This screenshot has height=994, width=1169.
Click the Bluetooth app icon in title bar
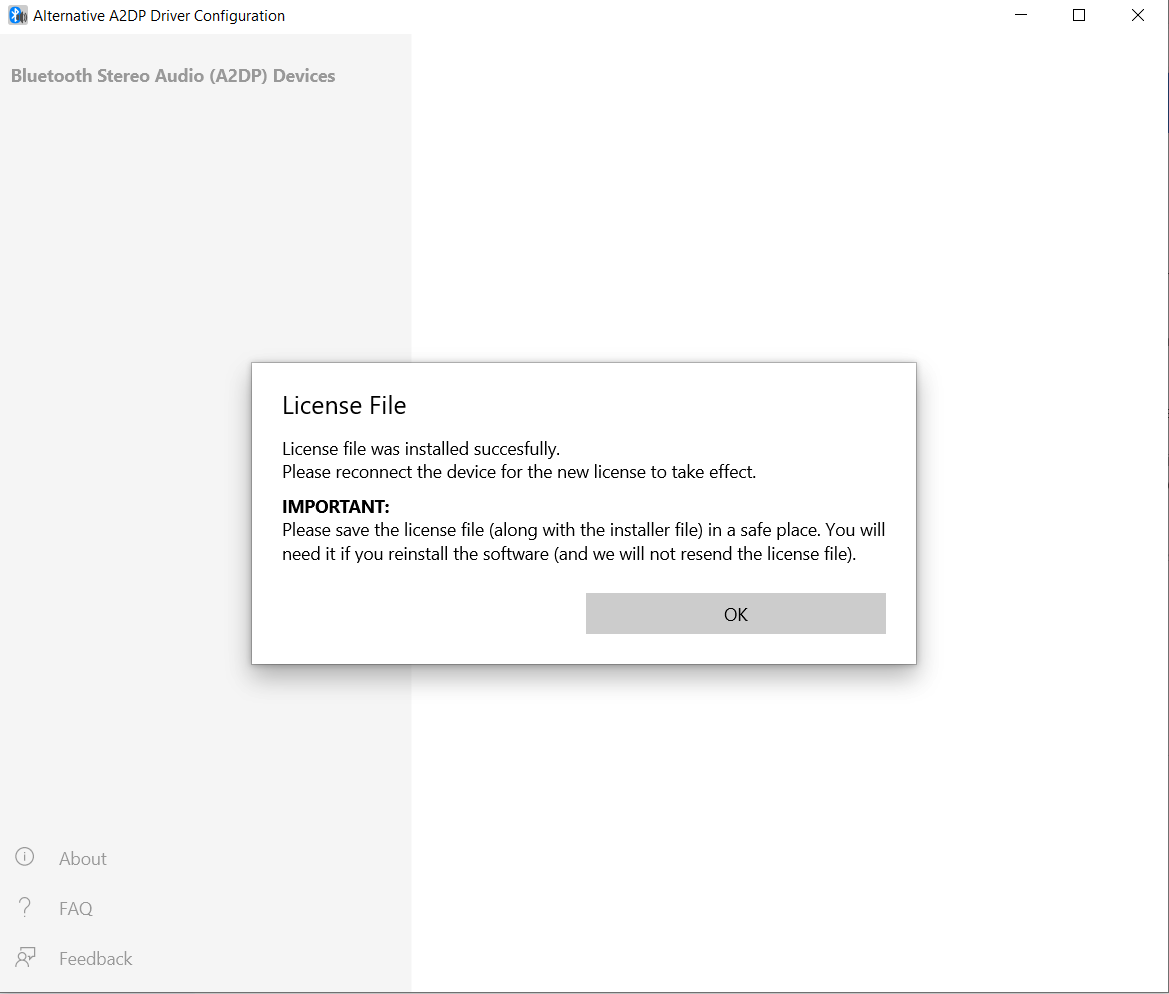pyautogui.click(x=18, y=16)
